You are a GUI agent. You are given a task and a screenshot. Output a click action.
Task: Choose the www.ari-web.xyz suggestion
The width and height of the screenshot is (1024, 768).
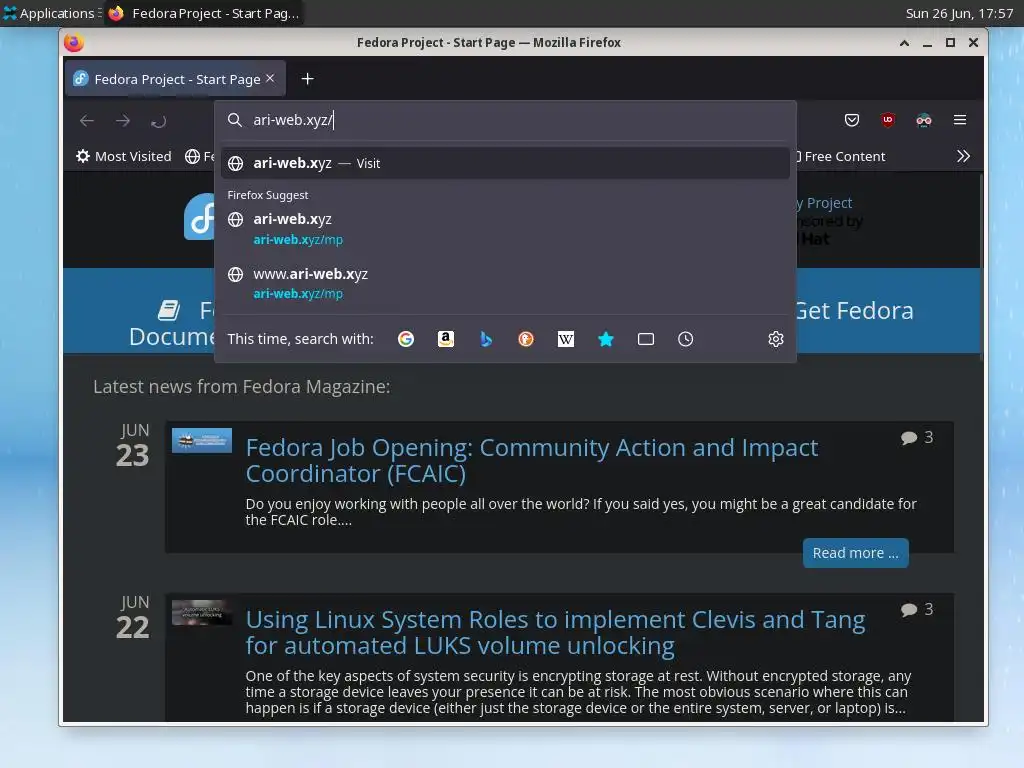pos(505,283)
